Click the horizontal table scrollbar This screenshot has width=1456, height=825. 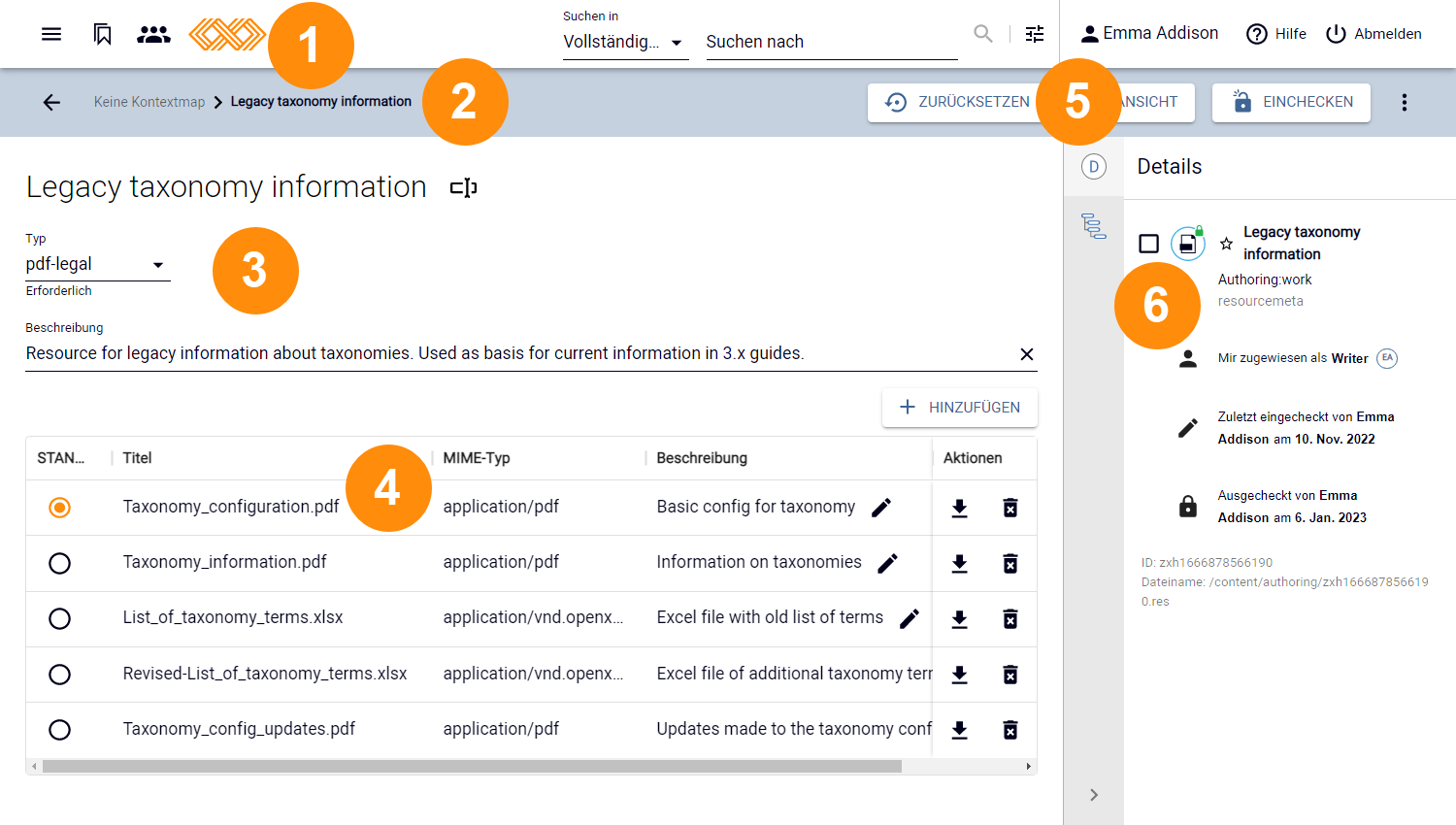[x=472, y=767]
